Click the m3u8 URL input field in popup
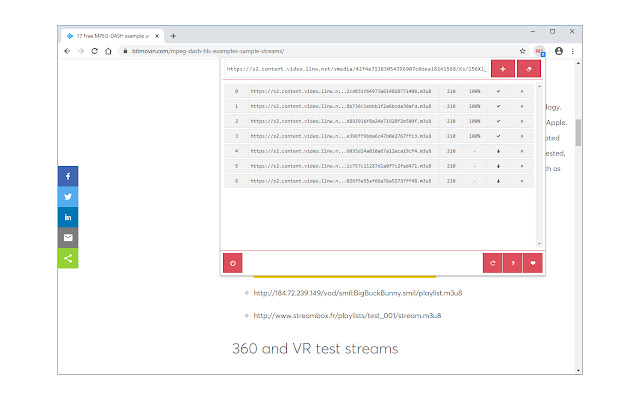This screenshot has width=640, height=400. tap(355, 69)
